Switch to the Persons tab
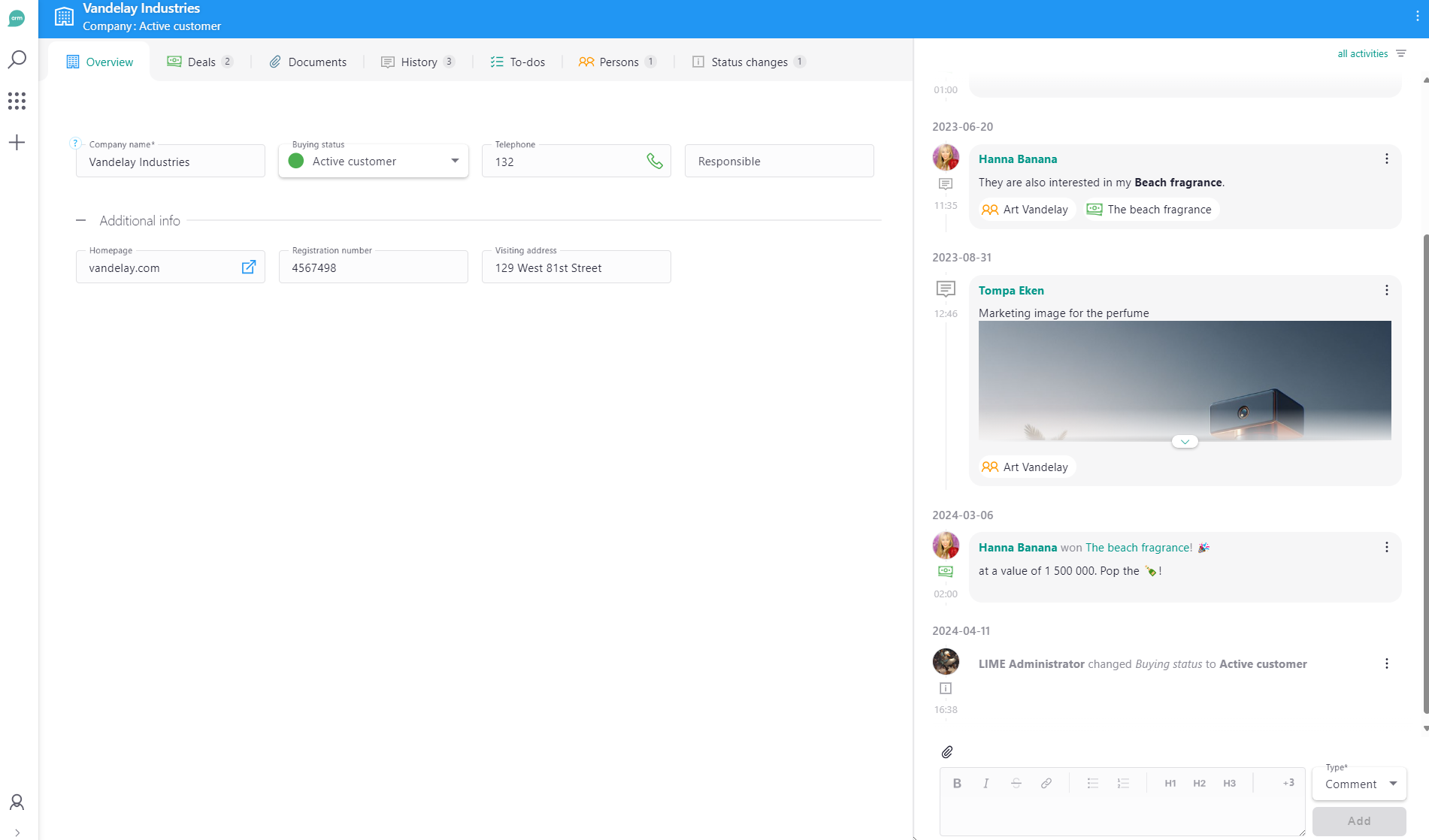This screenshot has width=1429, height=840. (617, 62)
